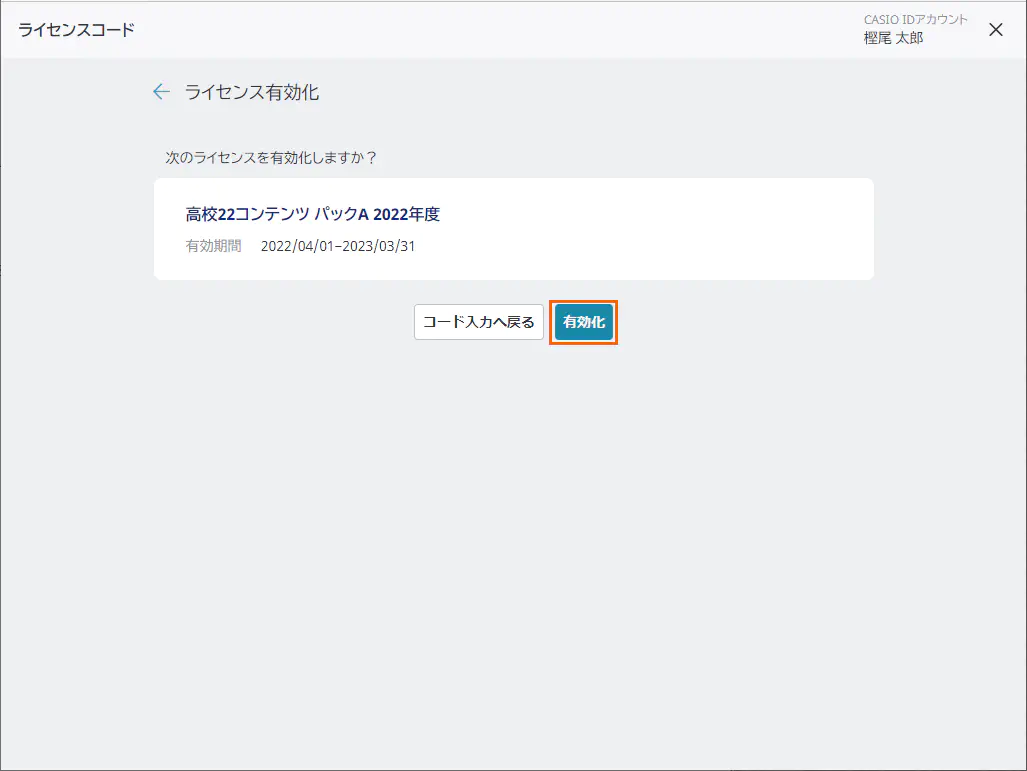Image resolution: width=1027 pixels, height=771 pixels.
Task: Close the ライセンスコード window with the X
Action: point(995,30)
